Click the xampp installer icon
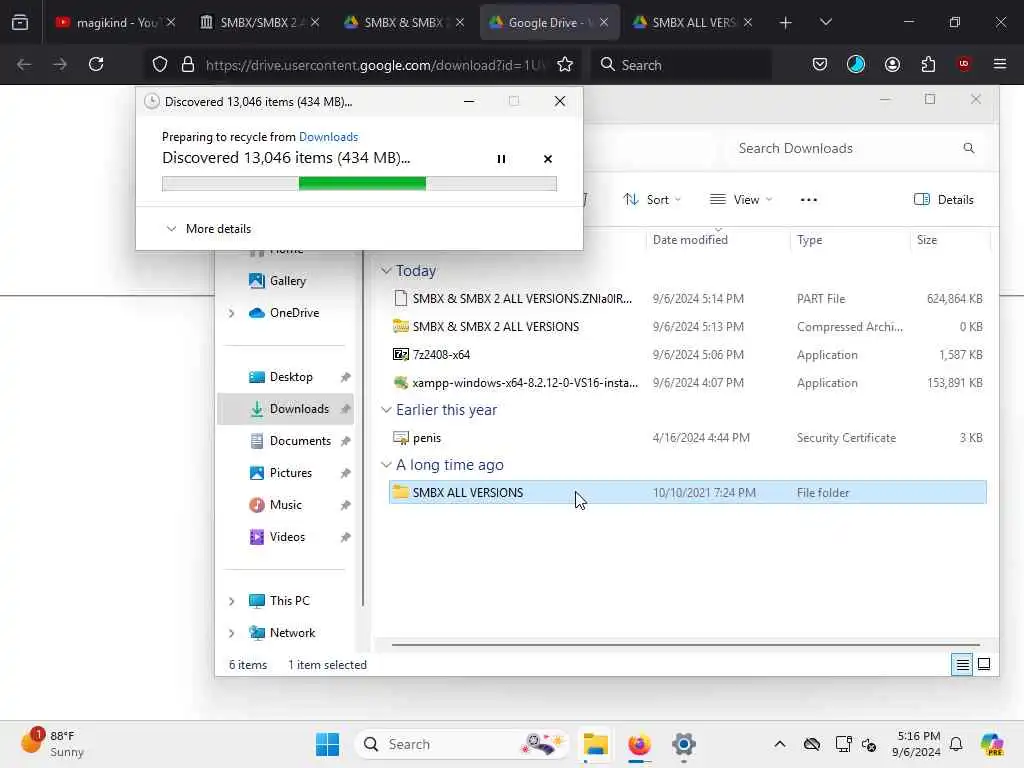The image size is (1024, 768). [x=400, y=383]
